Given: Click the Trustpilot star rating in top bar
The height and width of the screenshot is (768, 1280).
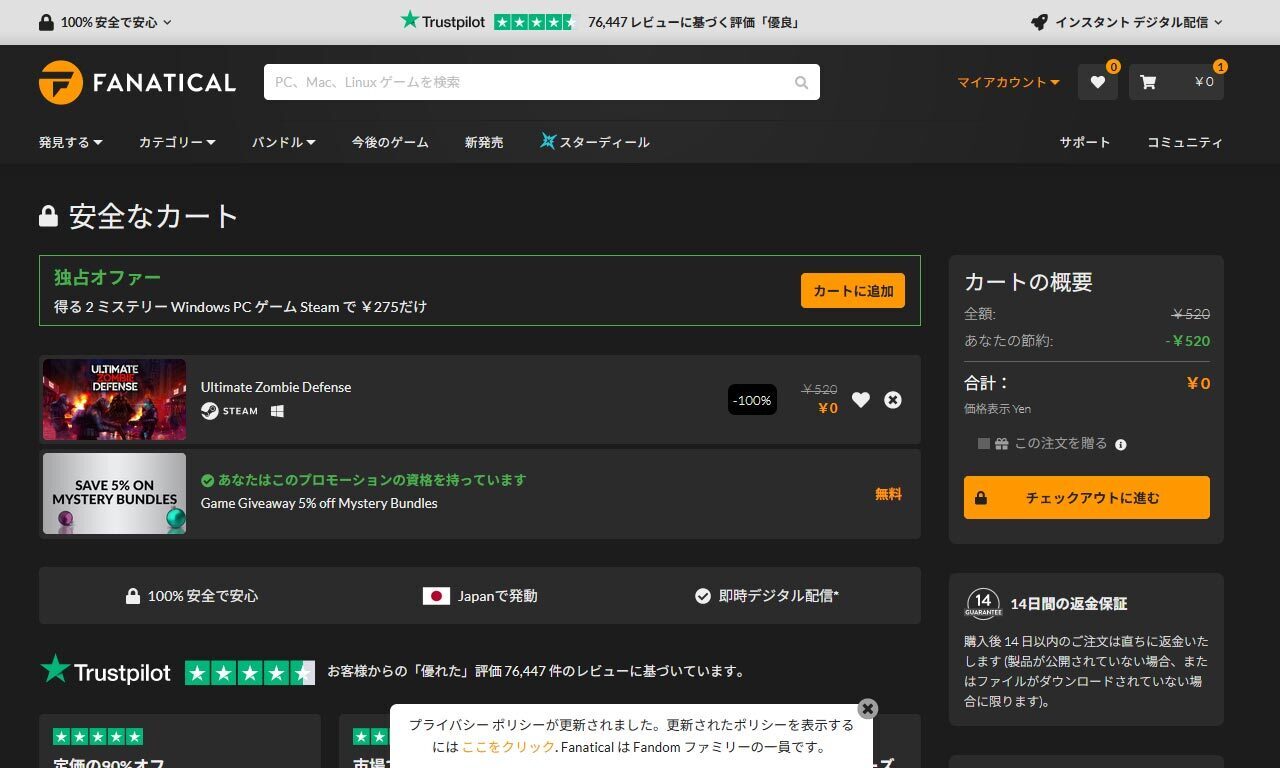Looking at the screenshot, I should point(534,21).
